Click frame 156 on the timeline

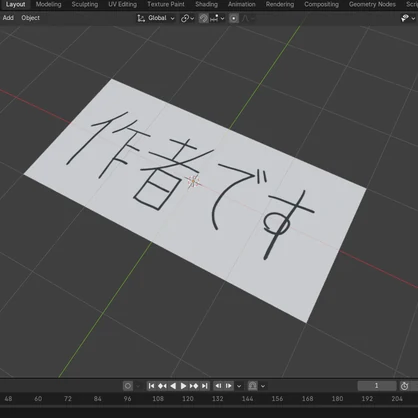[x=277, y=399]
